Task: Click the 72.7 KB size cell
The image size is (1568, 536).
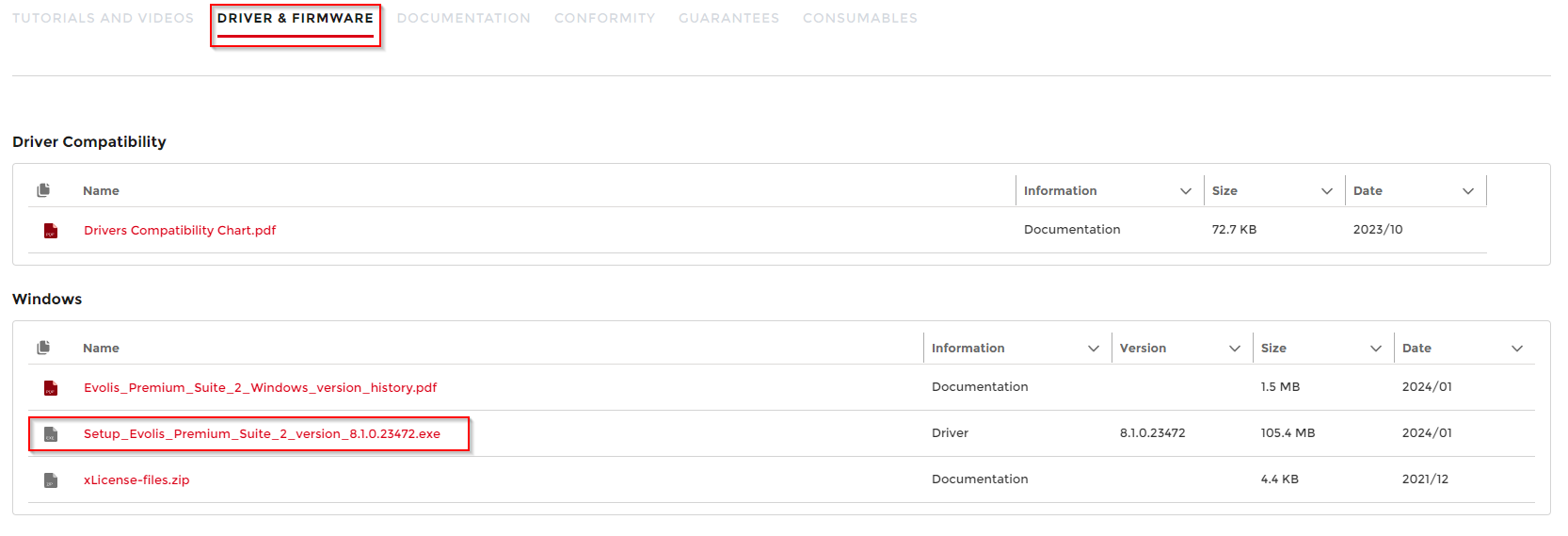Action: 1234,230
